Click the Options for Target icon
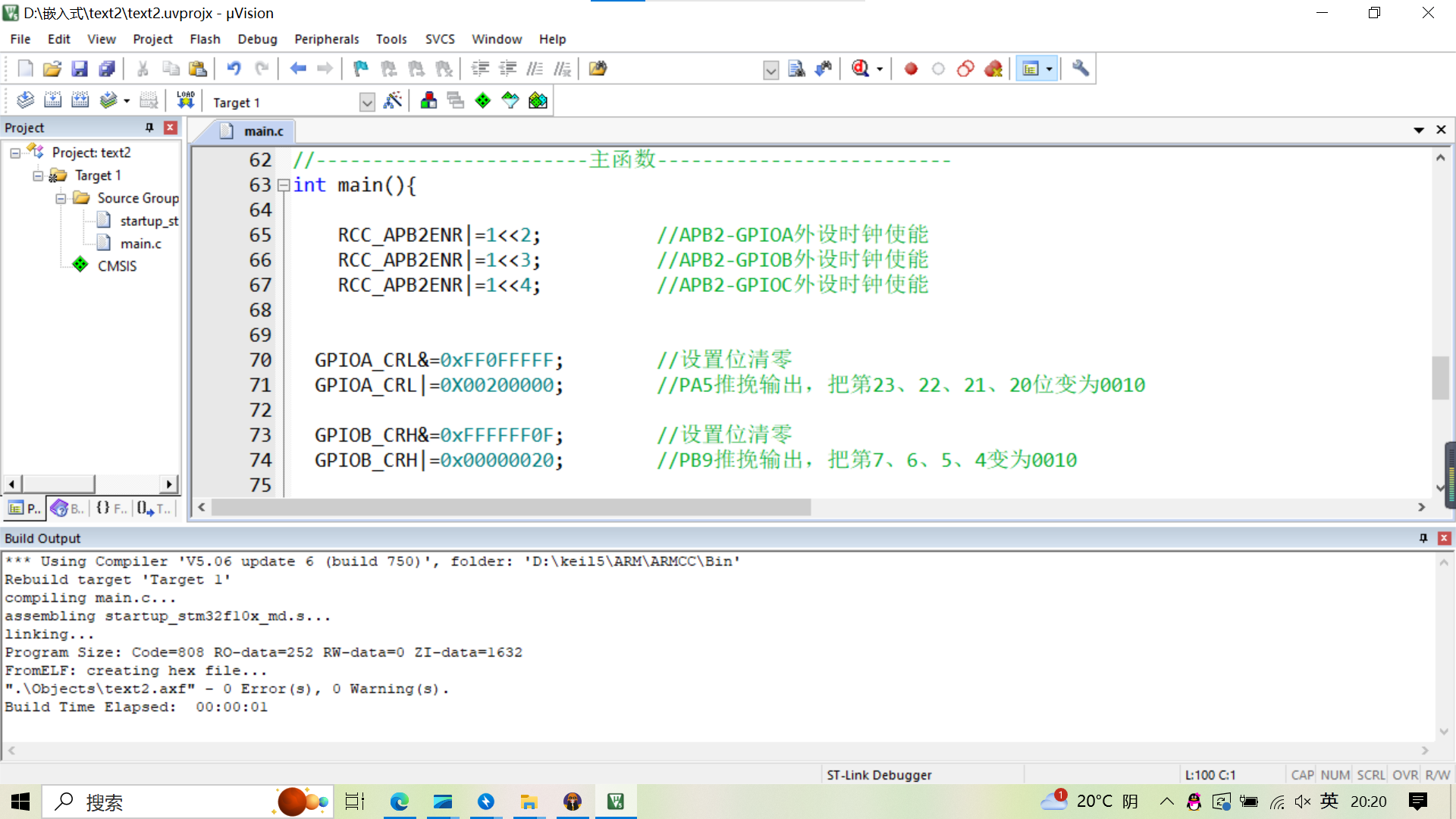The width and height of the screenshot is (1456, 819). [x=392, y=100]
